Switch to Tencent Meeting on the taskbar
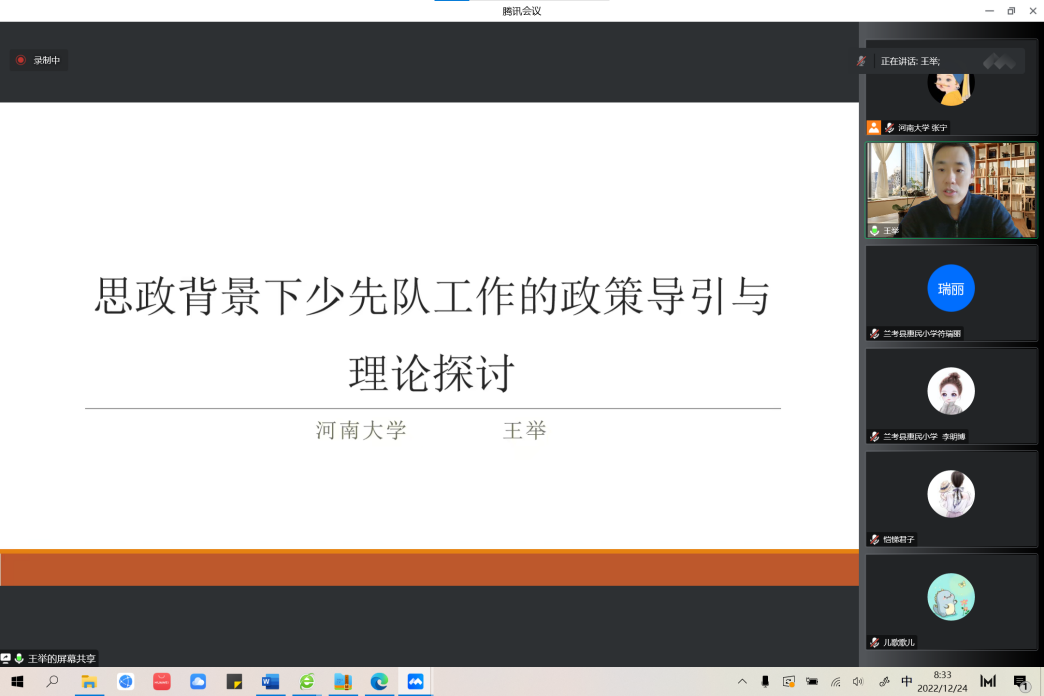 click(415, 681)
